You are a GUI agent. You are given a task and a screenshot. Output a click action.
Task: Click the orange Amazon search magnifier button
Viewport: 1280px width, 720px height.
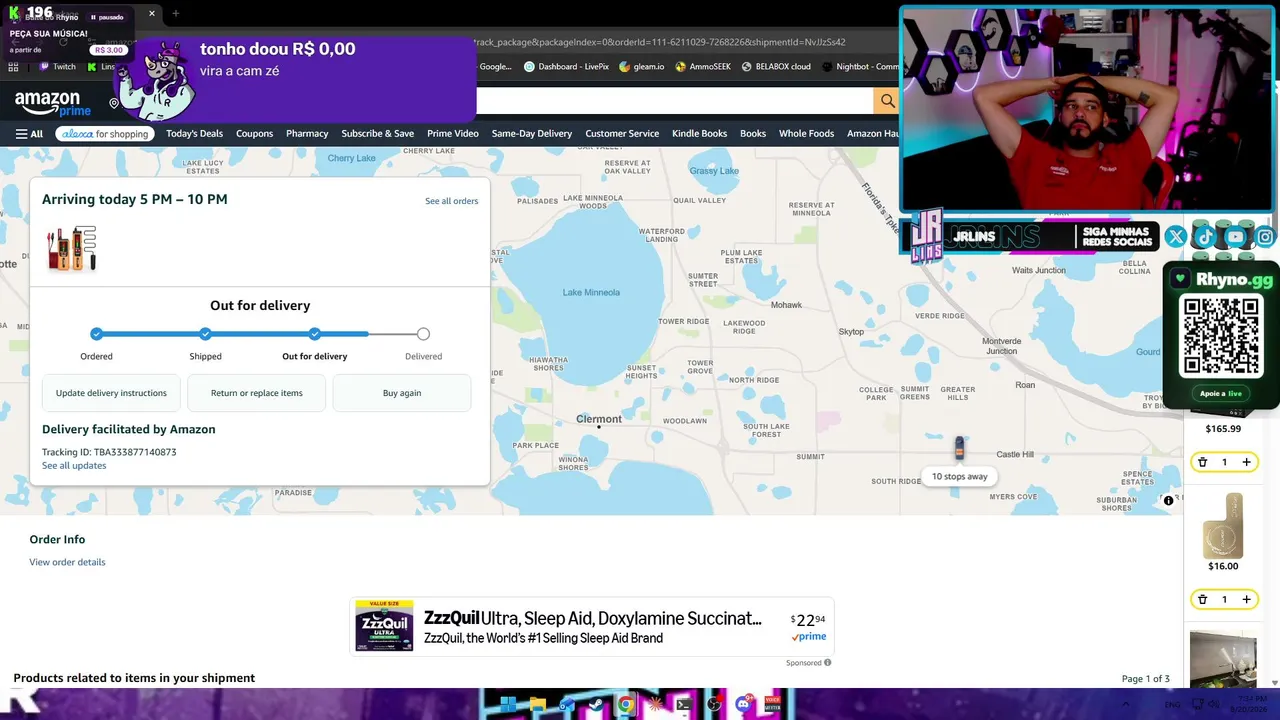click(886, 101)
